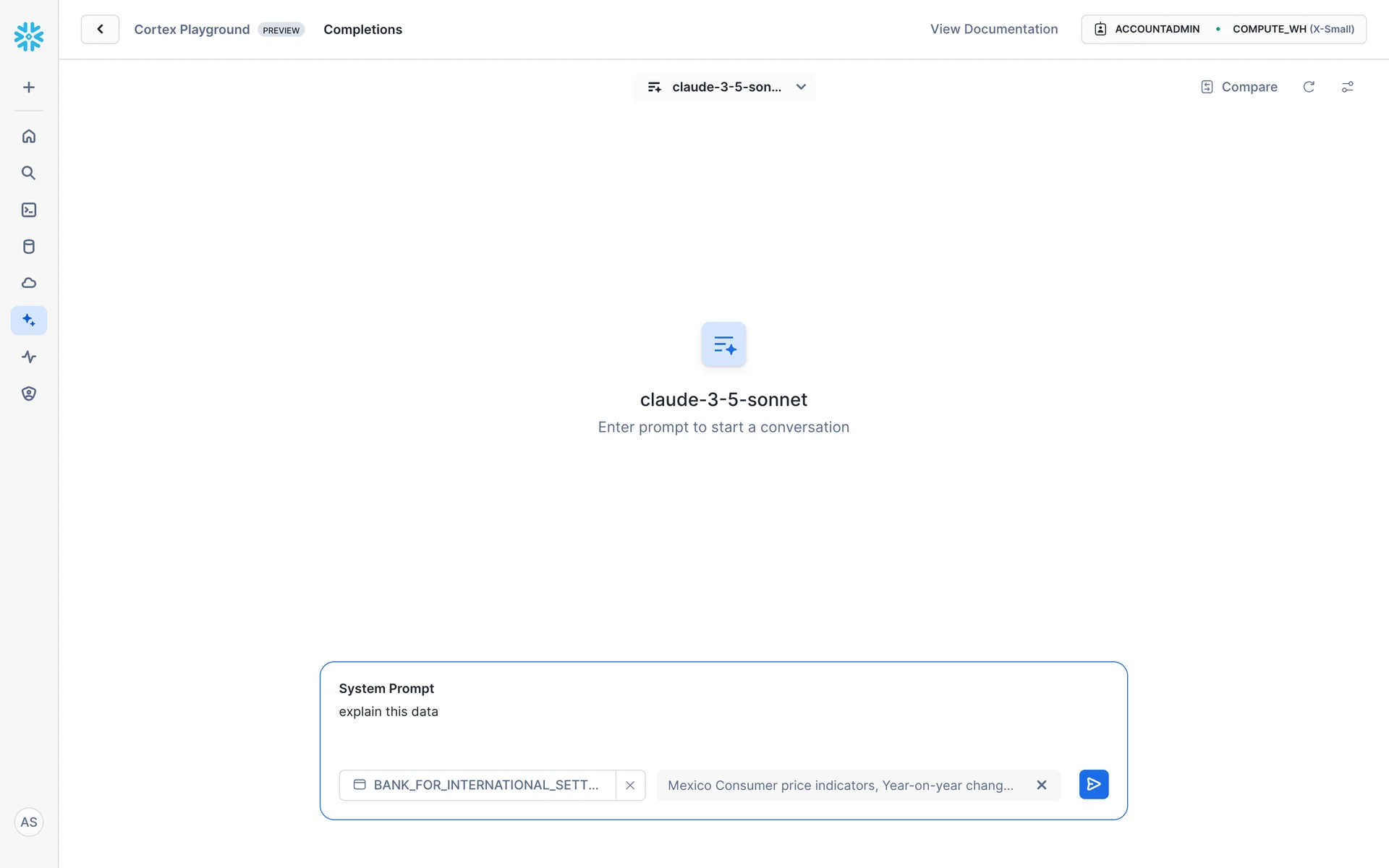Viewport: 1389px width, 868px height.
Task: Open ACCOUNTADMIN role and warehouse selector
Action: [1223, 30]
